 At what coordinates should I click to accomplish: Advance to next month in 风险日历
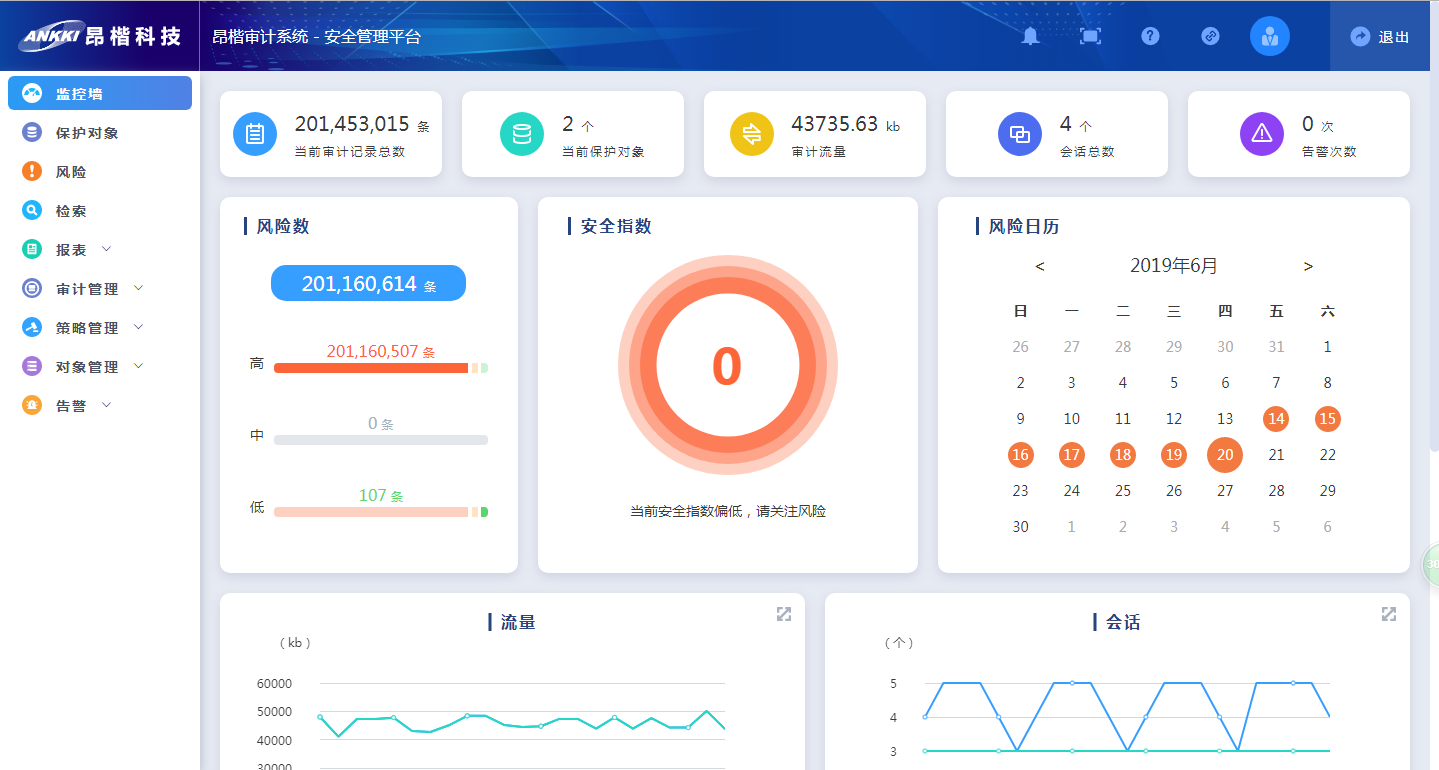tap(1308, 267)
